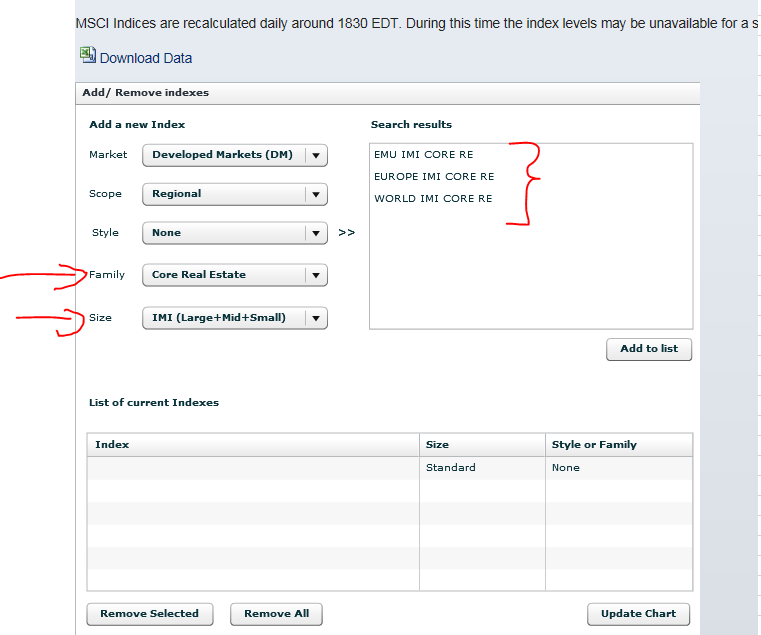
Task: Expand the Market dropdown arrow
Action: click(316, 155)
